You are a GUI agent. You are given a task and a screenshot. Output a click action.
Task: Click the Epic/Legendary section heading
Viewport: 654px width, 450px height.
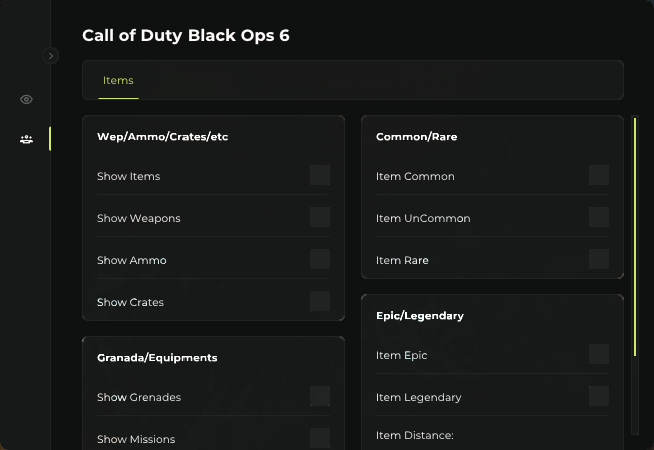click(420, 316)
